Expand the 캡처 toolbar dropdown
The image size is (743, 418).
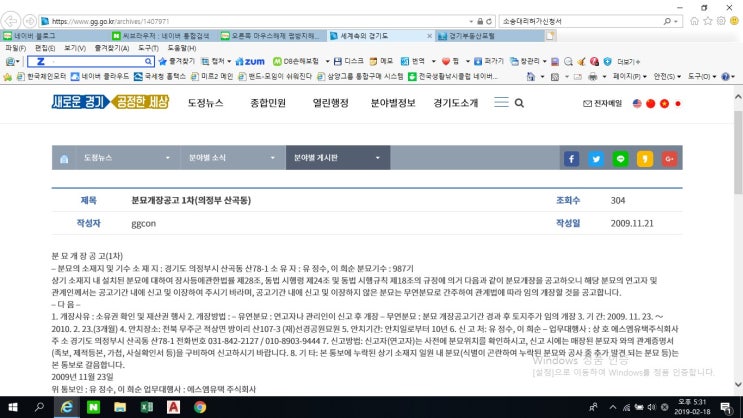[x=229, y=61]
